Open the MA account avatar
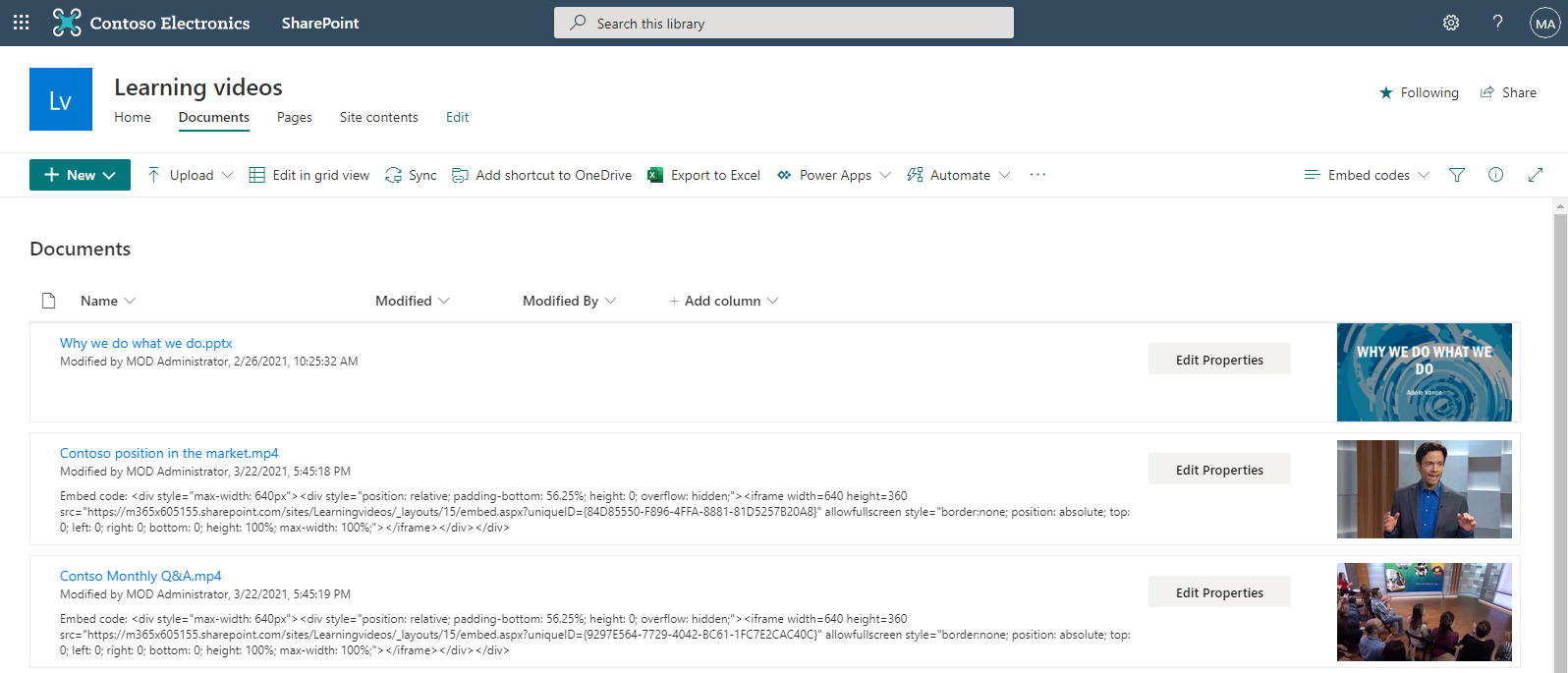Screen dimensions: 1568x673 pyautogui.click(x=1545, y=23)
